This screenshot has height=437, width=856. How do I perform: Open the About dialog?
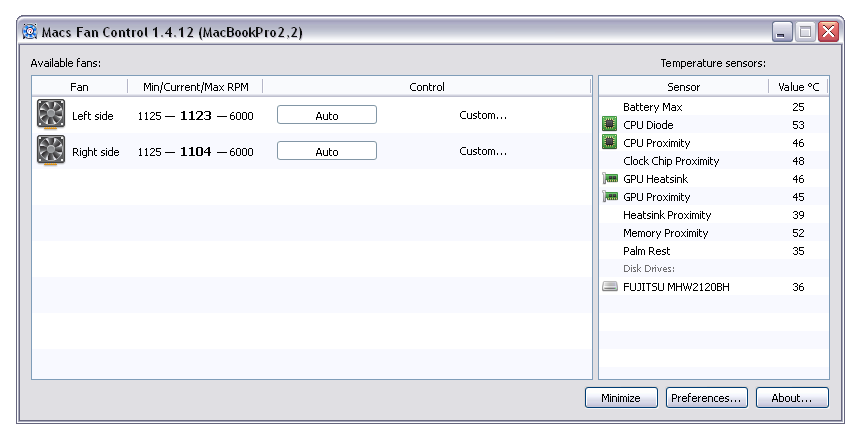pos(791,398)
